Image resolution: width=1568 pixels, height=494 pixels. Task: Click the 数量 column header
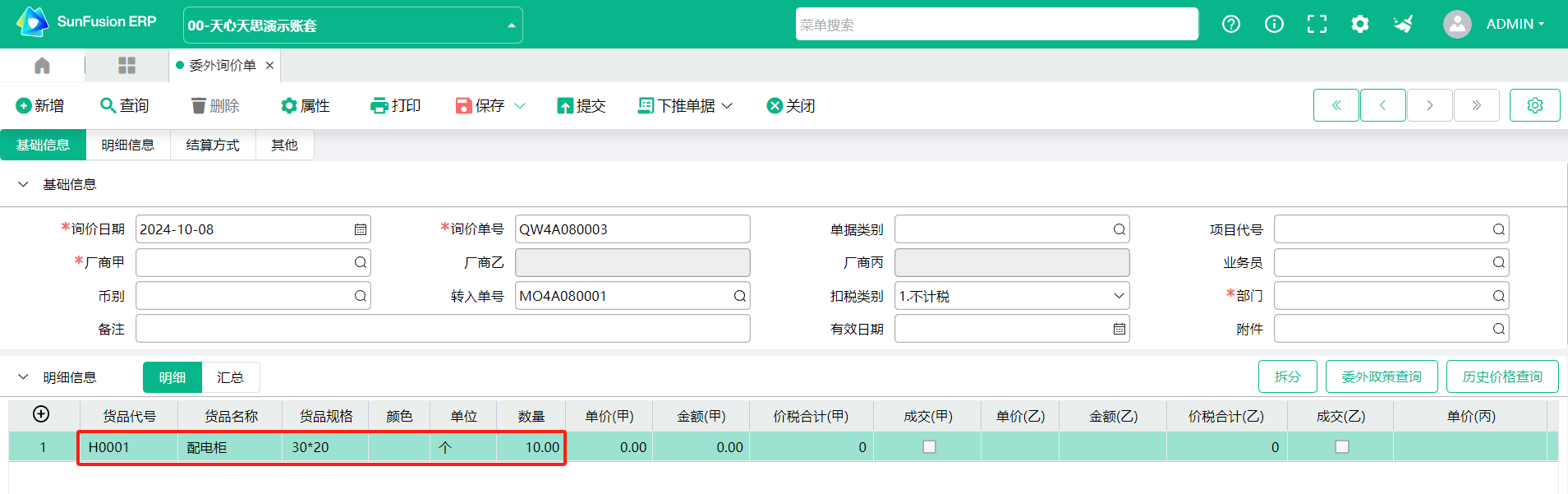pos(531,416)
